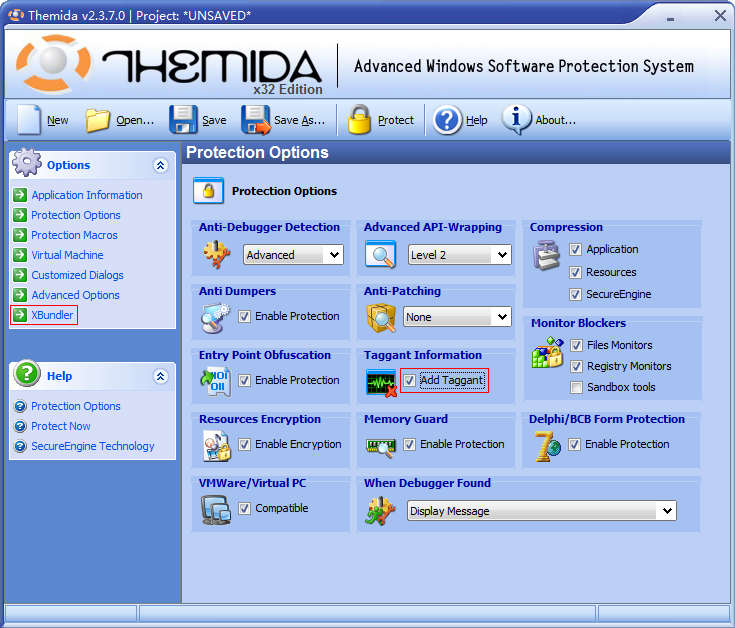Click the Help question mark toolbar icon
This screenshot has width=735, height=628.
(447, 120)
